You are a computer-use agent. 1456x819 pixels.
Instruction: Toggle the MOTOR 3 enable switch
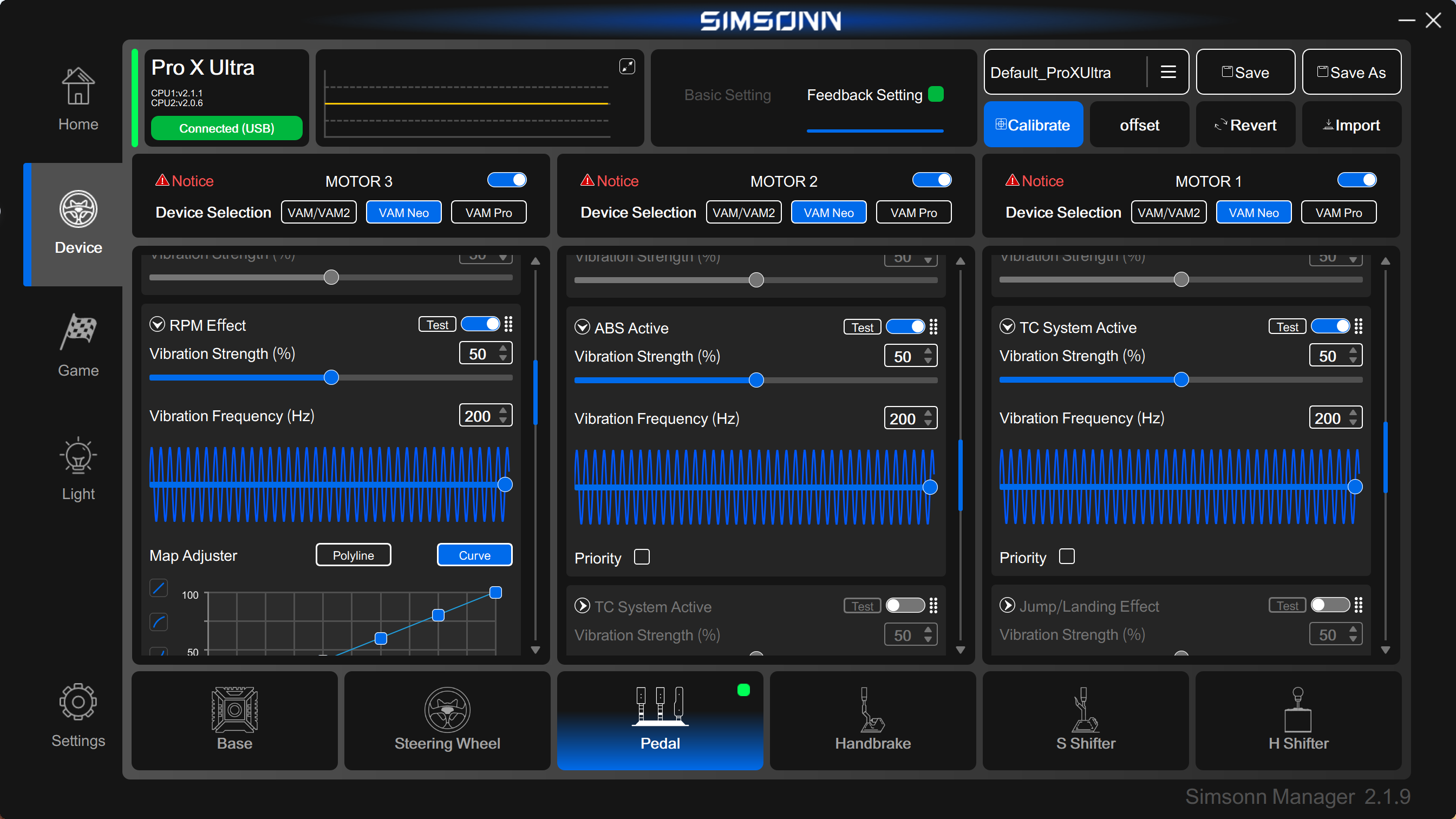tap(507, 180)
